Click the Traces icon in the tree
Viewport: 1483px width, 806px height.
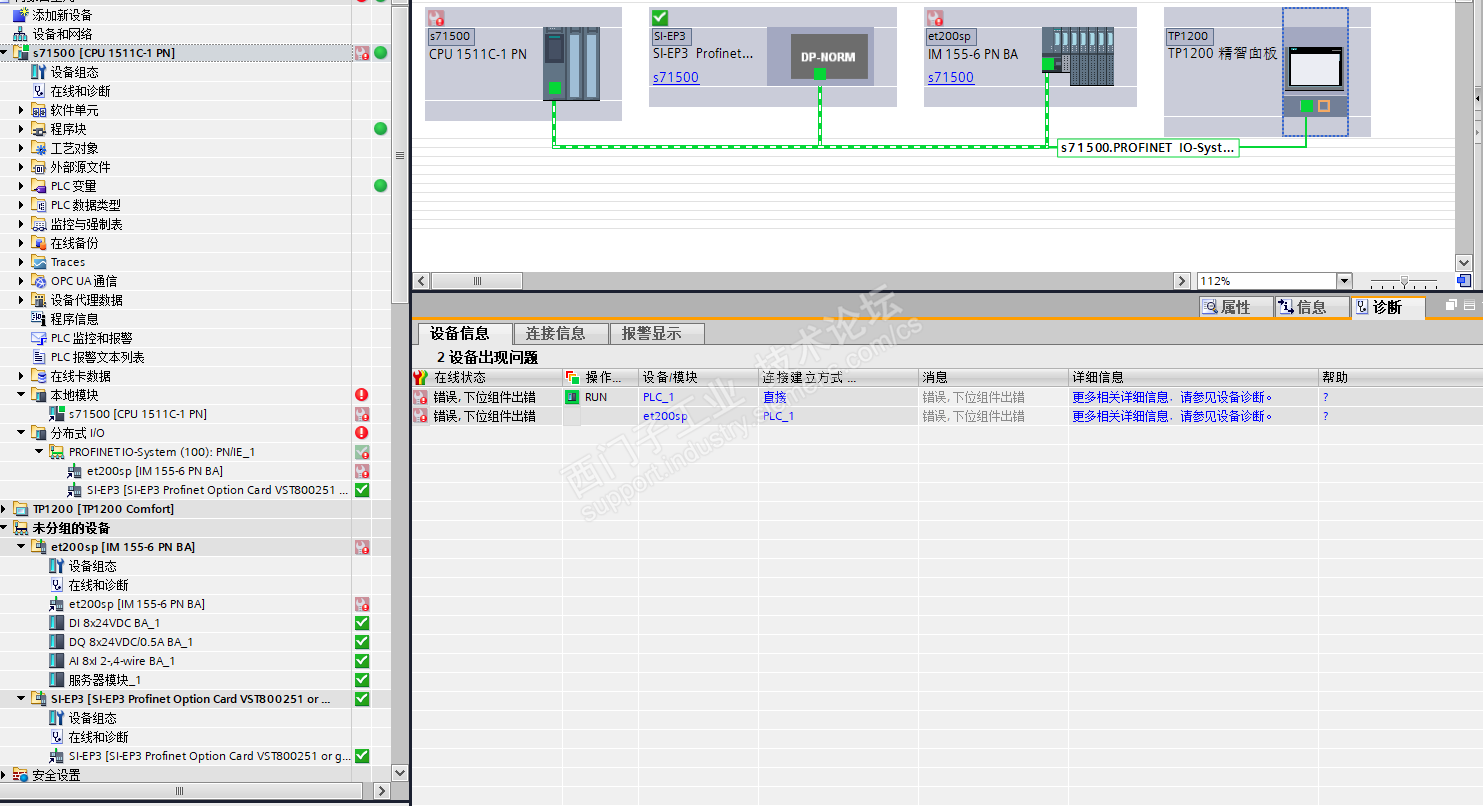point(40,262)
